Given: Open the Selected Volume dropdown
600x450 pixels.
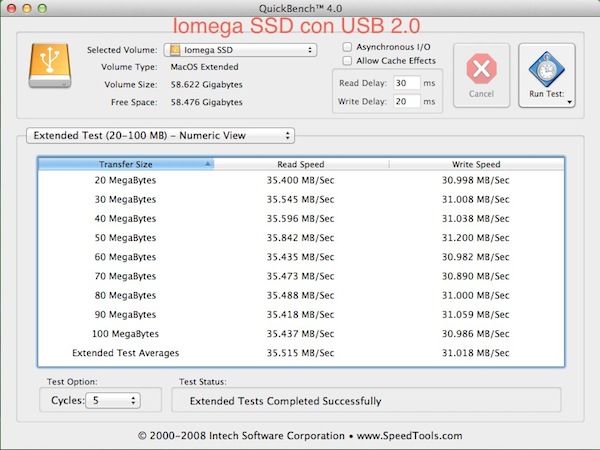Looking at the screenshot, I should [240, 50].
